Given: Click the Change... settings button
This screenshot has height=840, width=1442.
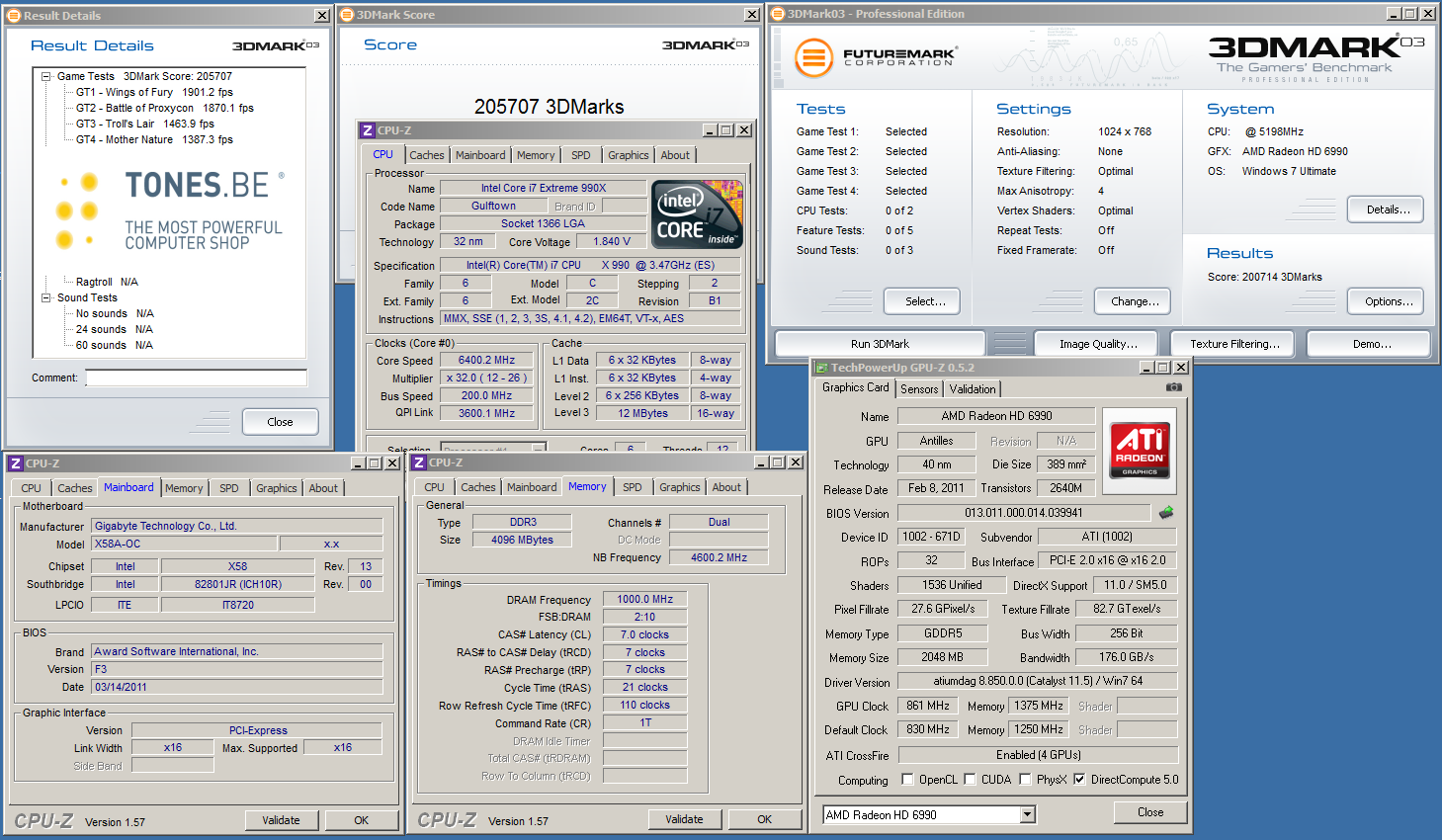Looking at the screenshot, I should coord(1135,301).
